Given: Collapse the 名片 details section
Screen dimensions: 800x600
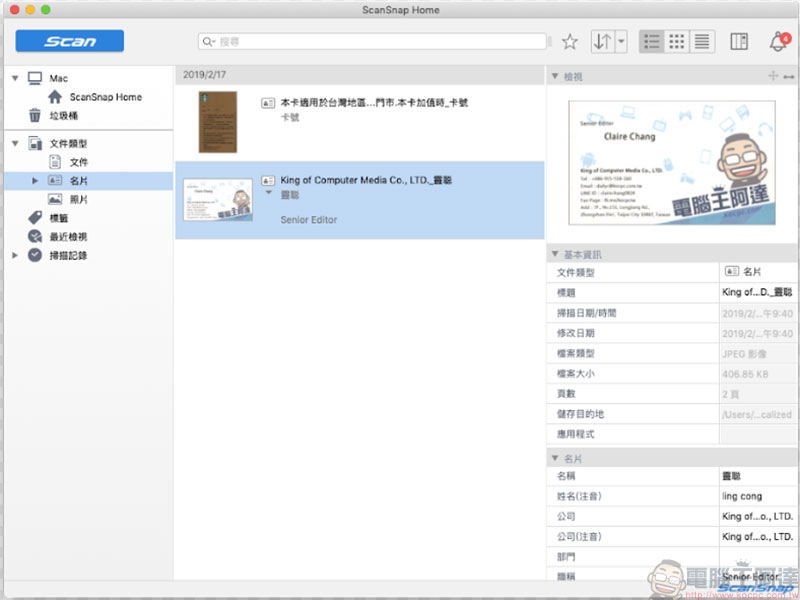Looking at the screenshot, I should pyautogui.click(x=555, y=458).
